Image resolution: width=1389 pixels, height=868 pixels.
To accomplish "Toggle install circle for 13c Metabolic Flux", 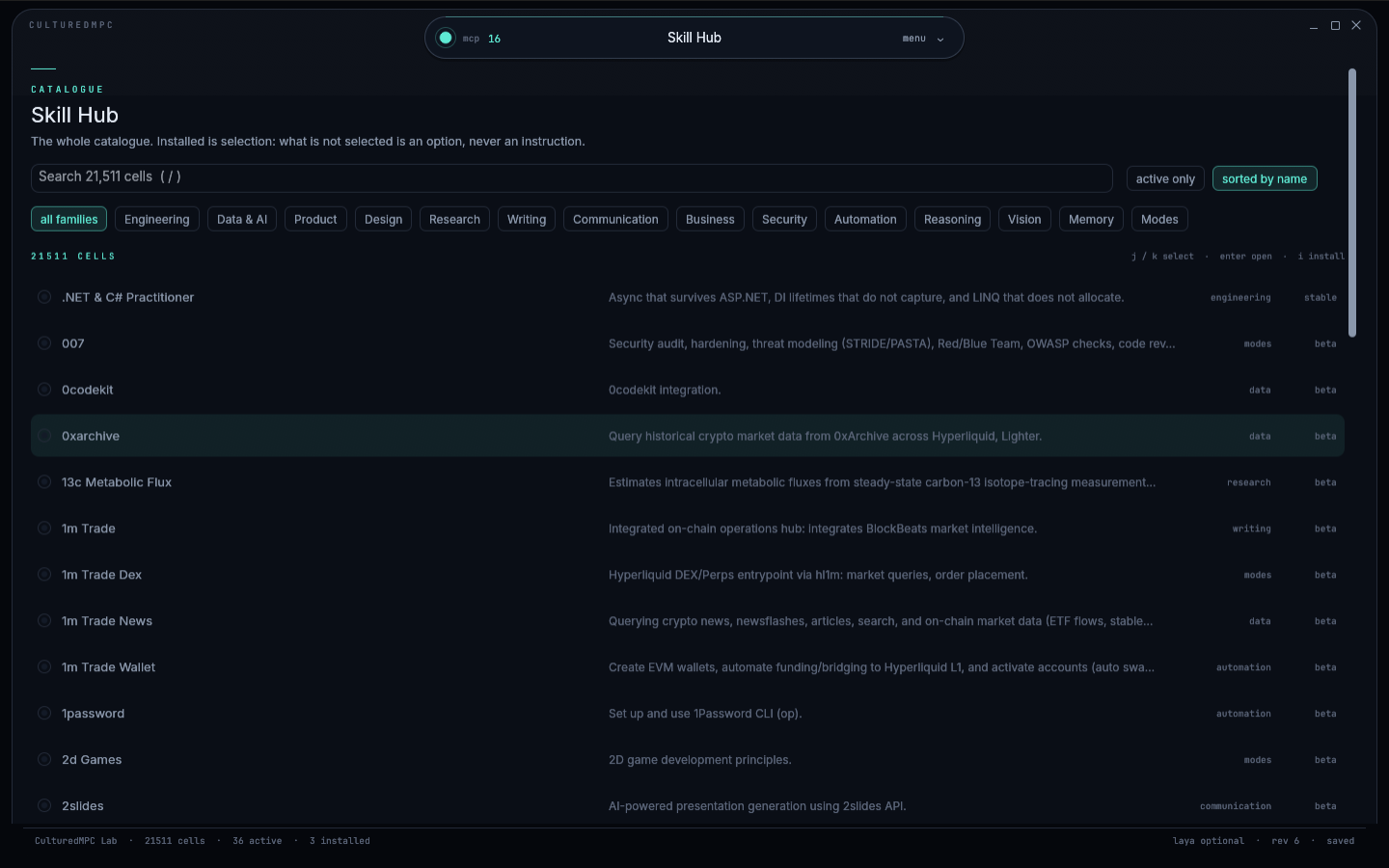I will (44, 482).
